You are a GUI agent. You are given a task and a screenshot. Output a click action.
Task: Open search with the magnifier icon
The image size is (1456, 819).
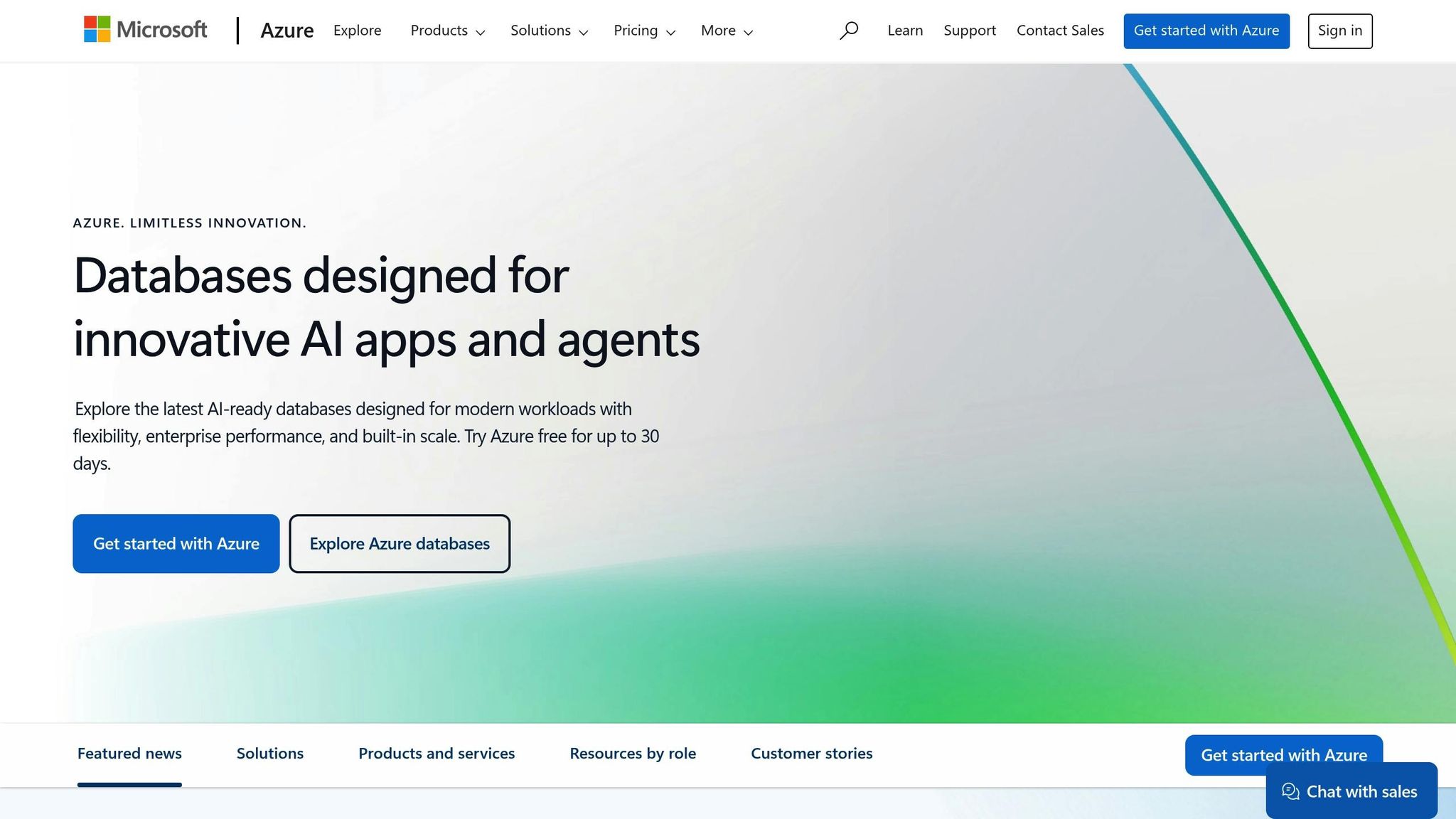[848, 31]
